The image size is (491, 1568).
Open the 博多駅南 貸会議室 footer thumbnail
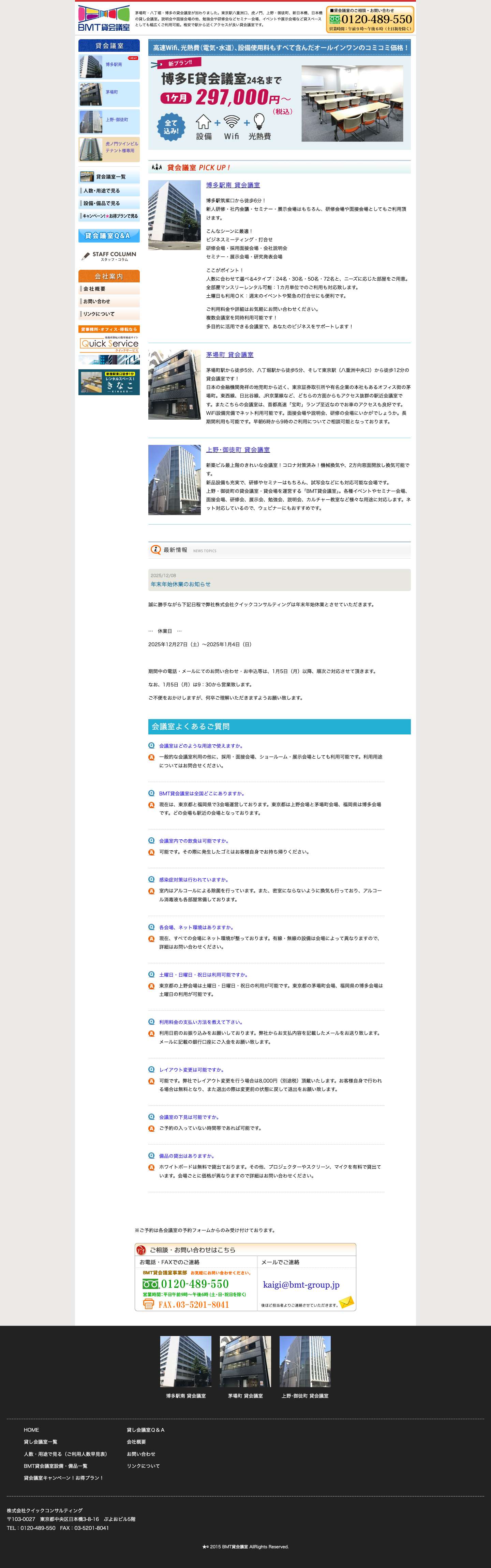click(186, 1362)
